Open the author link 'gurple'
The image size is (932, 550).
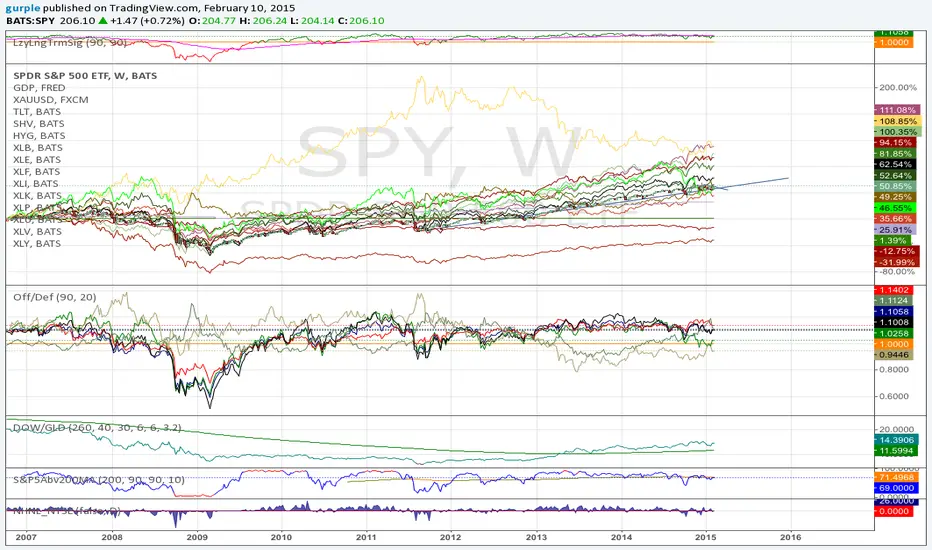click(x=23, y=8)
